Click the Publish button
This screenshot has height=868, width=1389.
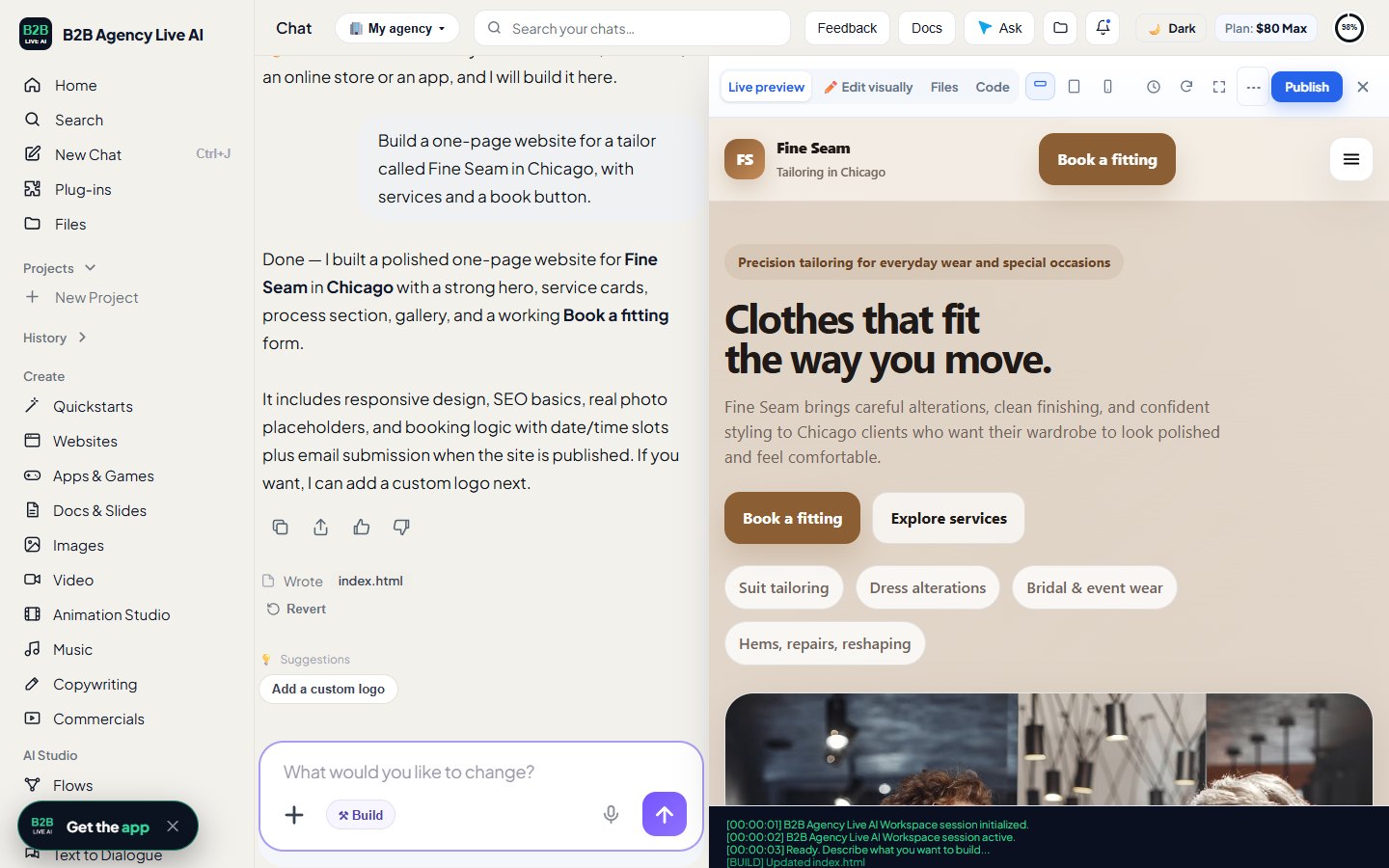tap(1307, 87)
